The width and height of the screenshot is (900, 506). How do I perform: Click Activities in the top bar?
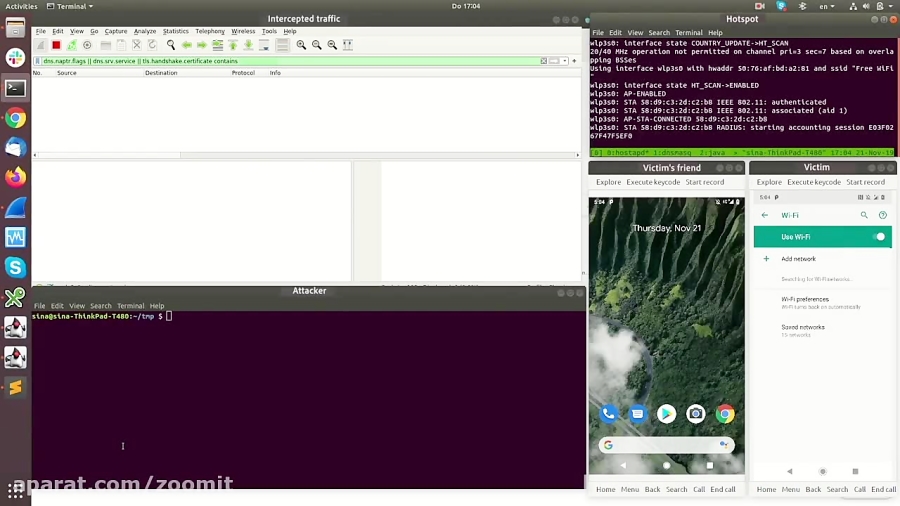21,6
